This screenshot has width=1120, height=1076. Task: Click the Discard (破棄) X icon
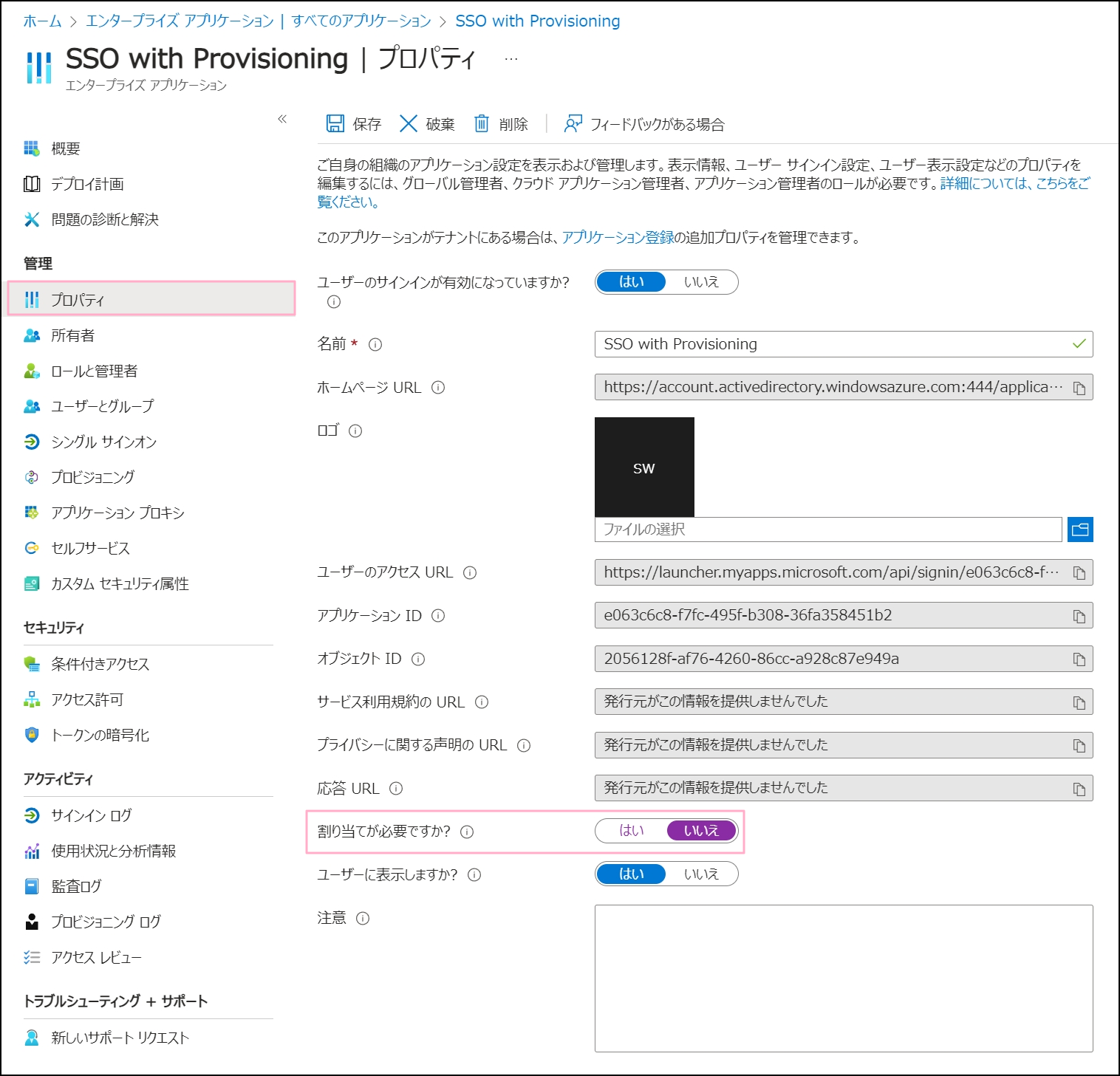[x=409, y=123]
